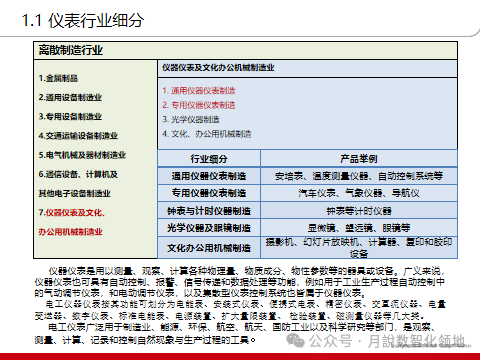The width and height of the screenshot is (480, 360).
Task: Click red highlighted item 7.仪器仪表及文化
Action: (x=72, y=213)
